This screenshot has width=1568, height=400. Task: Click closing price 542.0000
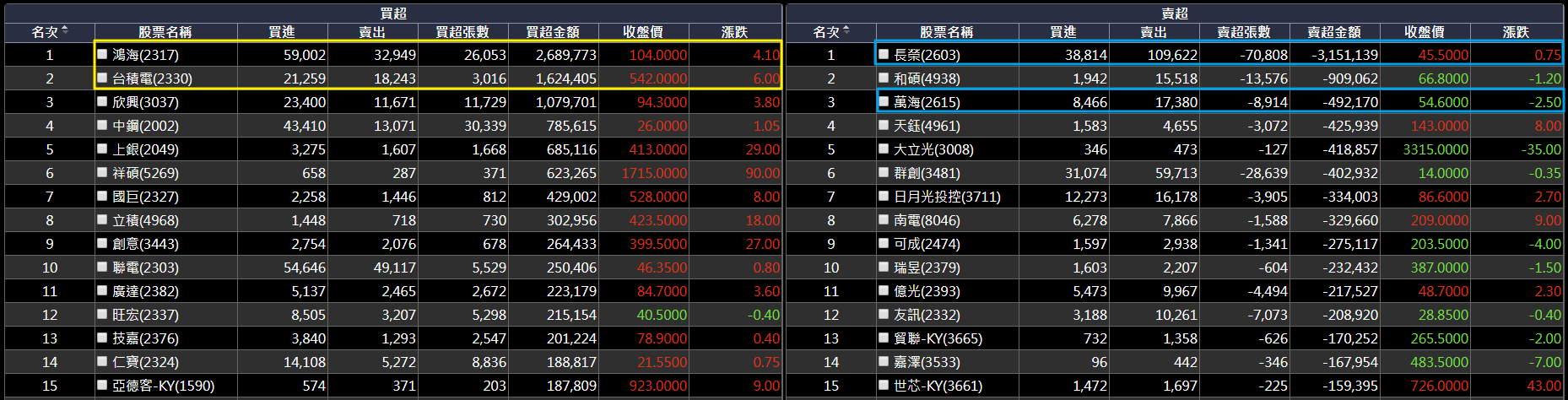click(658, 78)
